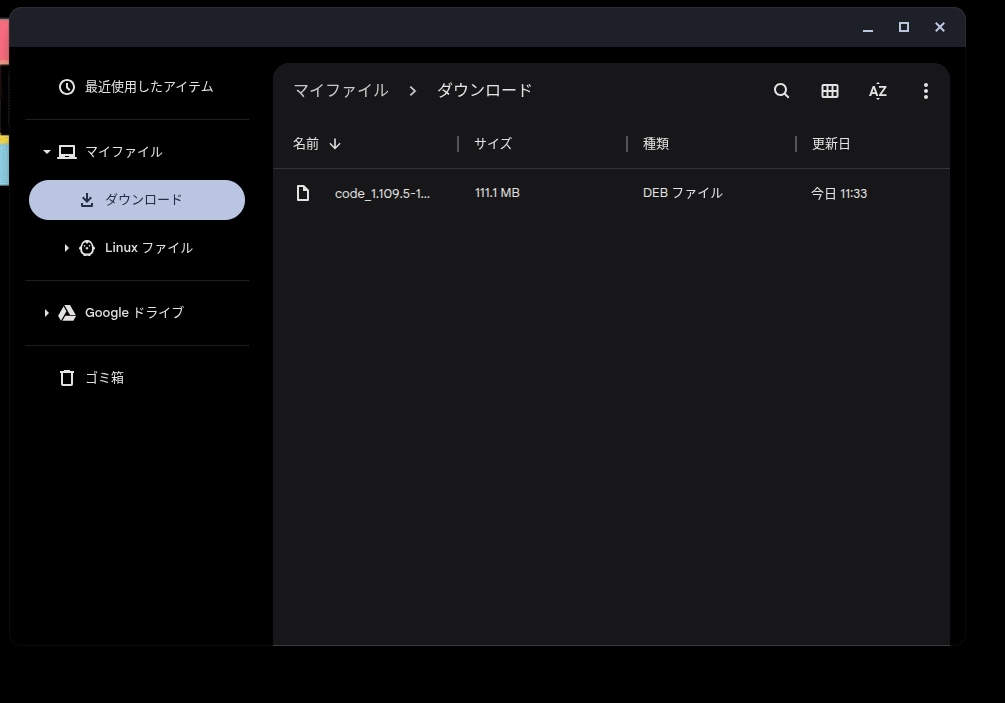Viewport: 1005px width, 703px height.
Task: Select the code_1.109.5-1 DEB file name
Action: click(382, 193)
